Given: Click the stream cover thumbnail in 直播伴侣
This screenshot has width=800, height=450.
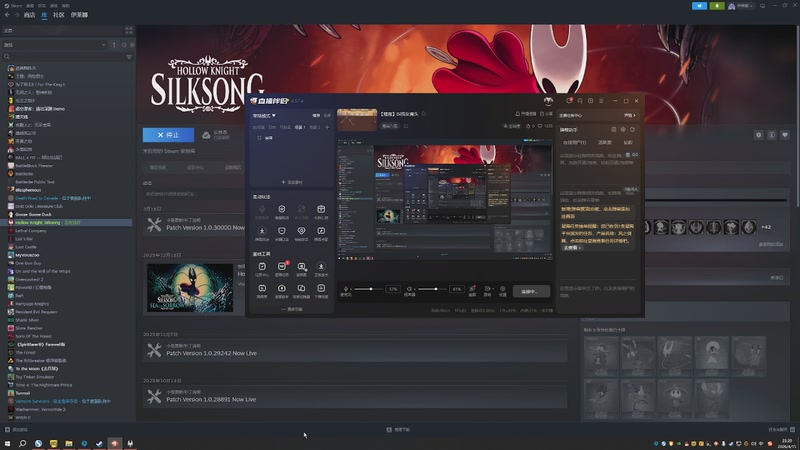Looking at the screenshot, I should point(357,120).
